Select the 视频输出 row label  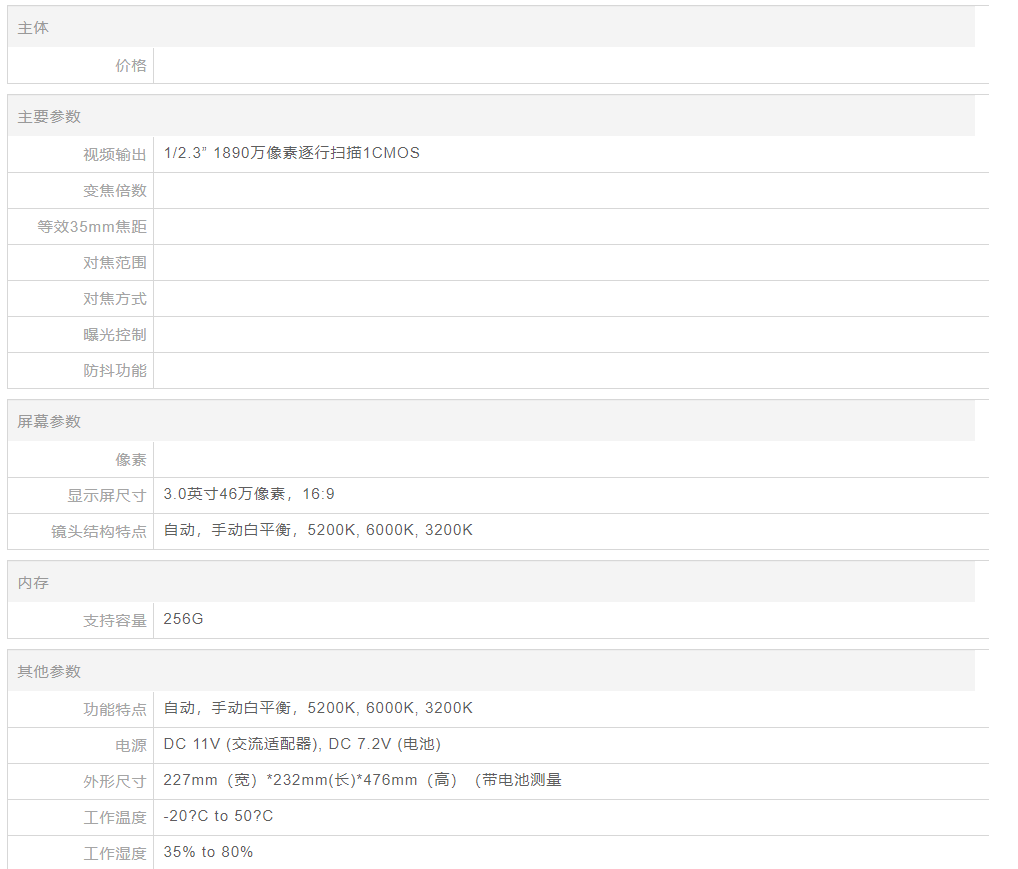pyautogui.click(x=114, y=154)
